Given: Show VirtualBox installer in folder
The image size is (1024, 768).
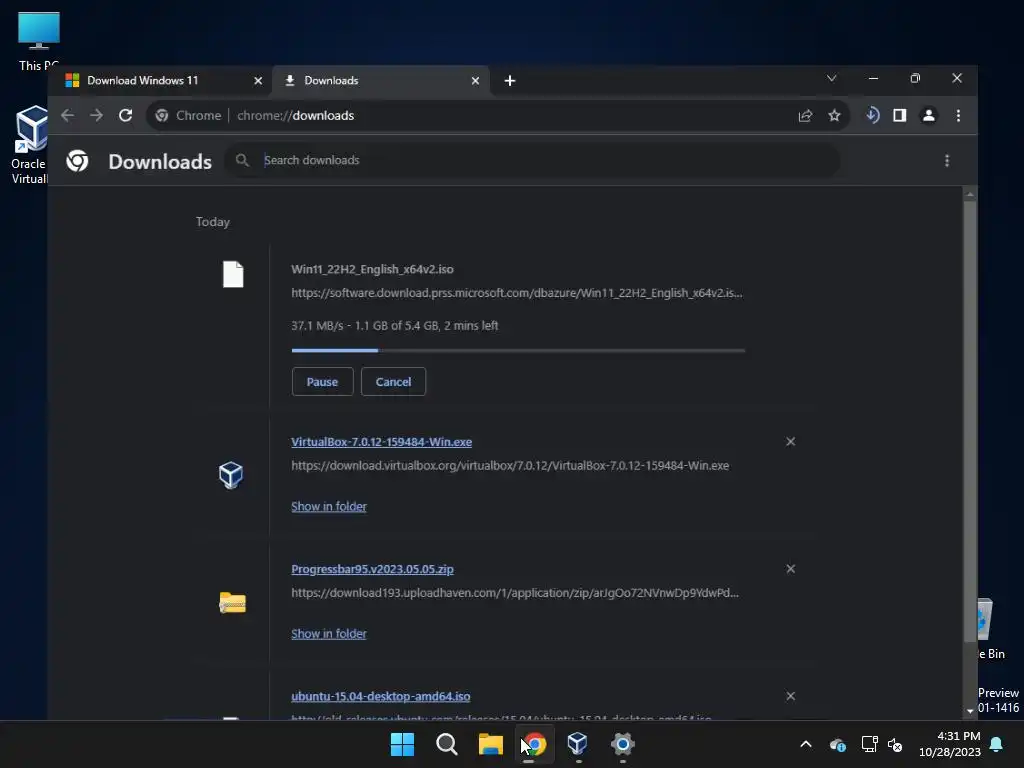Looking at the screenshot, I should [328, 506].
